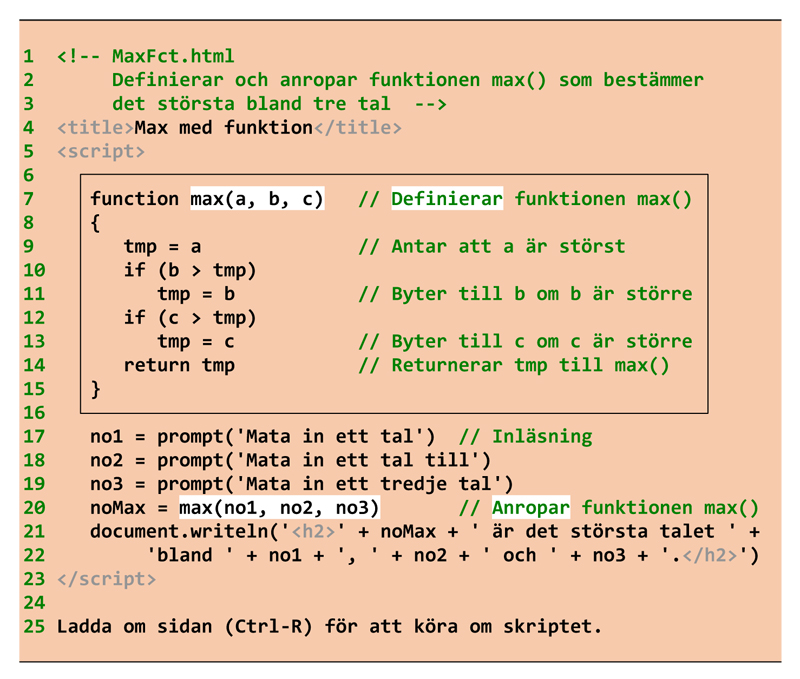Click the opening <title> tag
800x679 pixels.
(95, 127)
